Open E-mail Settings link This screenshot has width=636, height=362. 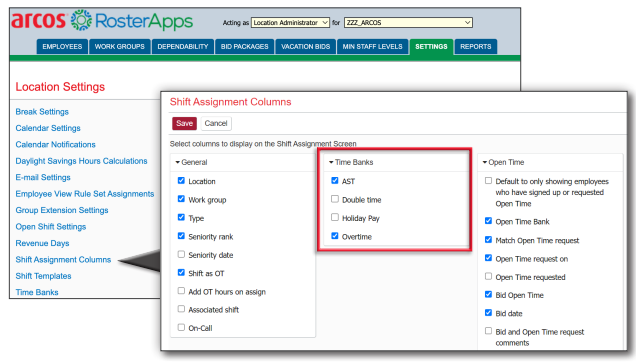click(43, 177)
